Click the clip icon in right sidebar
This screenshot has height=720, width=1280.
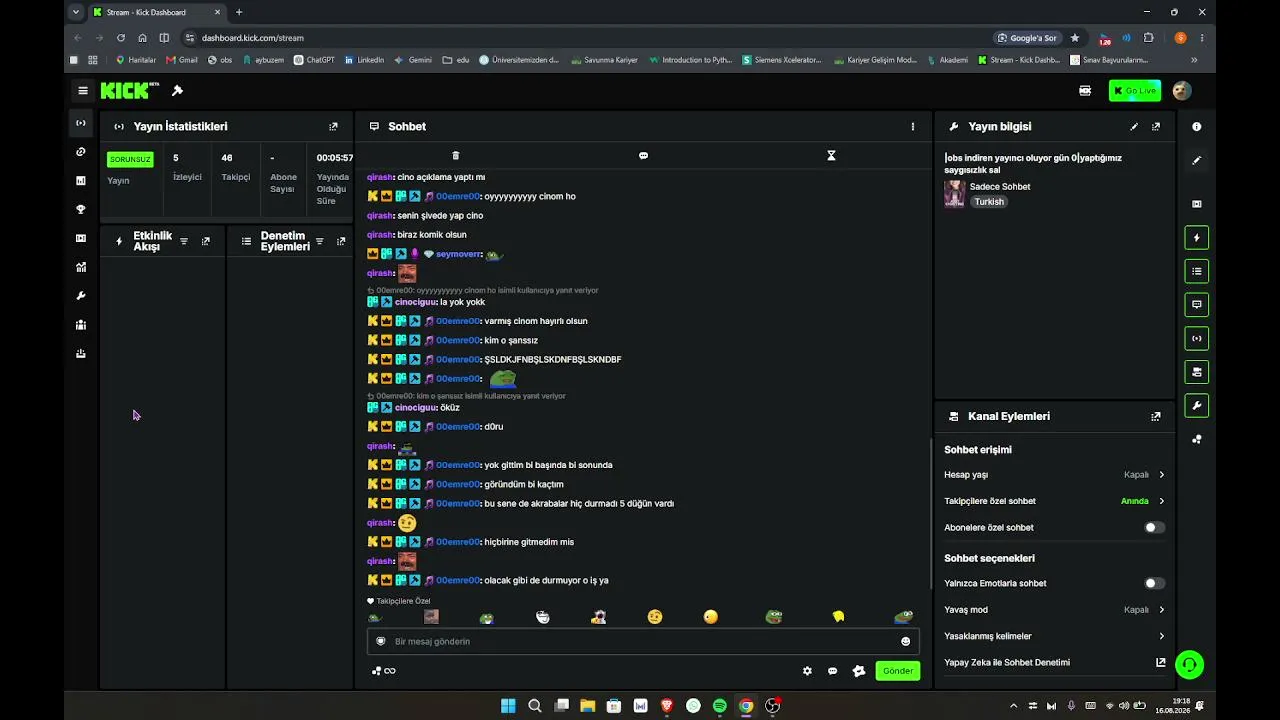(x=1197, y=204)
